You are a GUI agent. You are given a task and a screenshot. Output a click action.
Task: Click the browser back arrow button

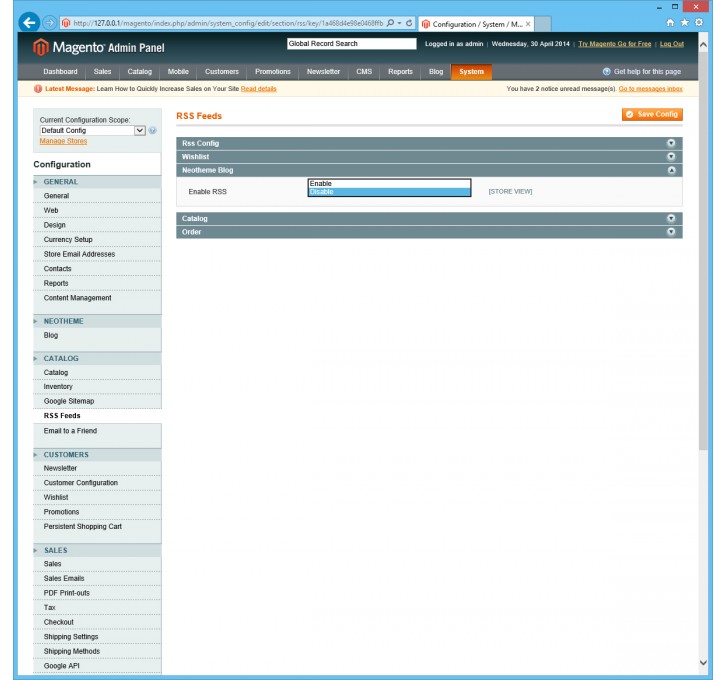[x=29, y=23]
